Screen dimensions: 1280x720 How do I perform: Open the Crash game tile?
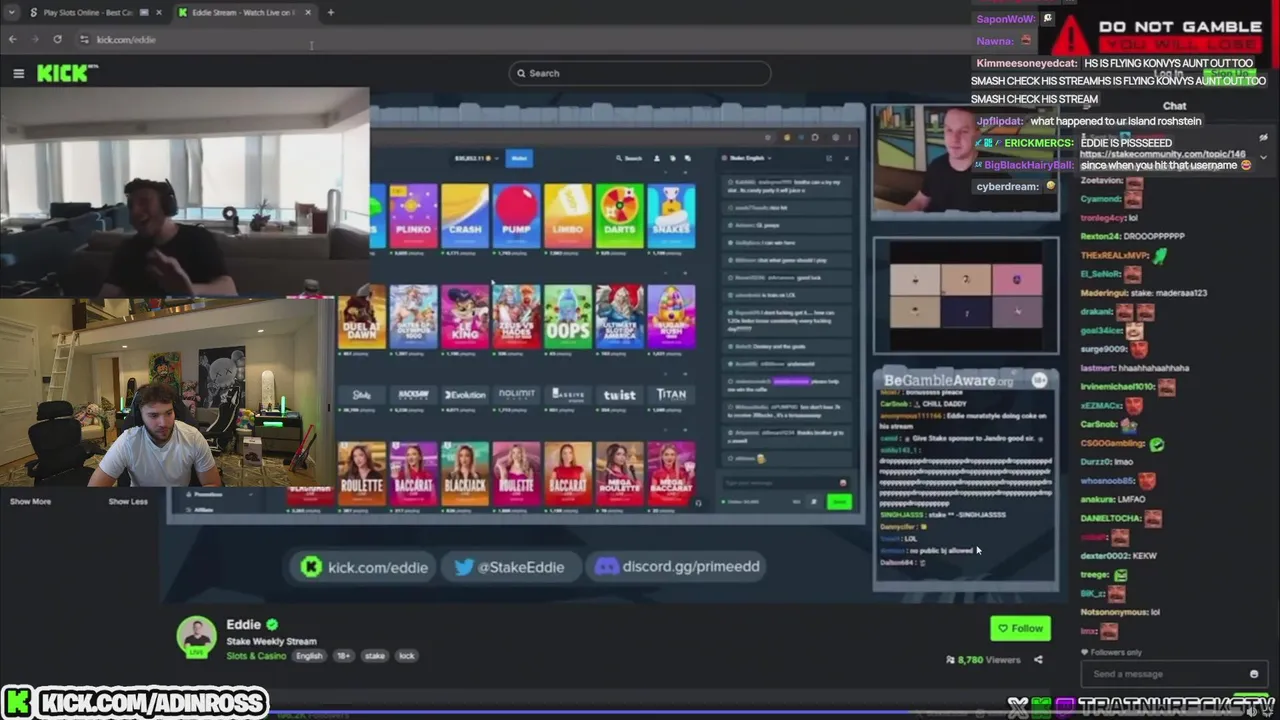pyautogui.click(x=465, y=216)
